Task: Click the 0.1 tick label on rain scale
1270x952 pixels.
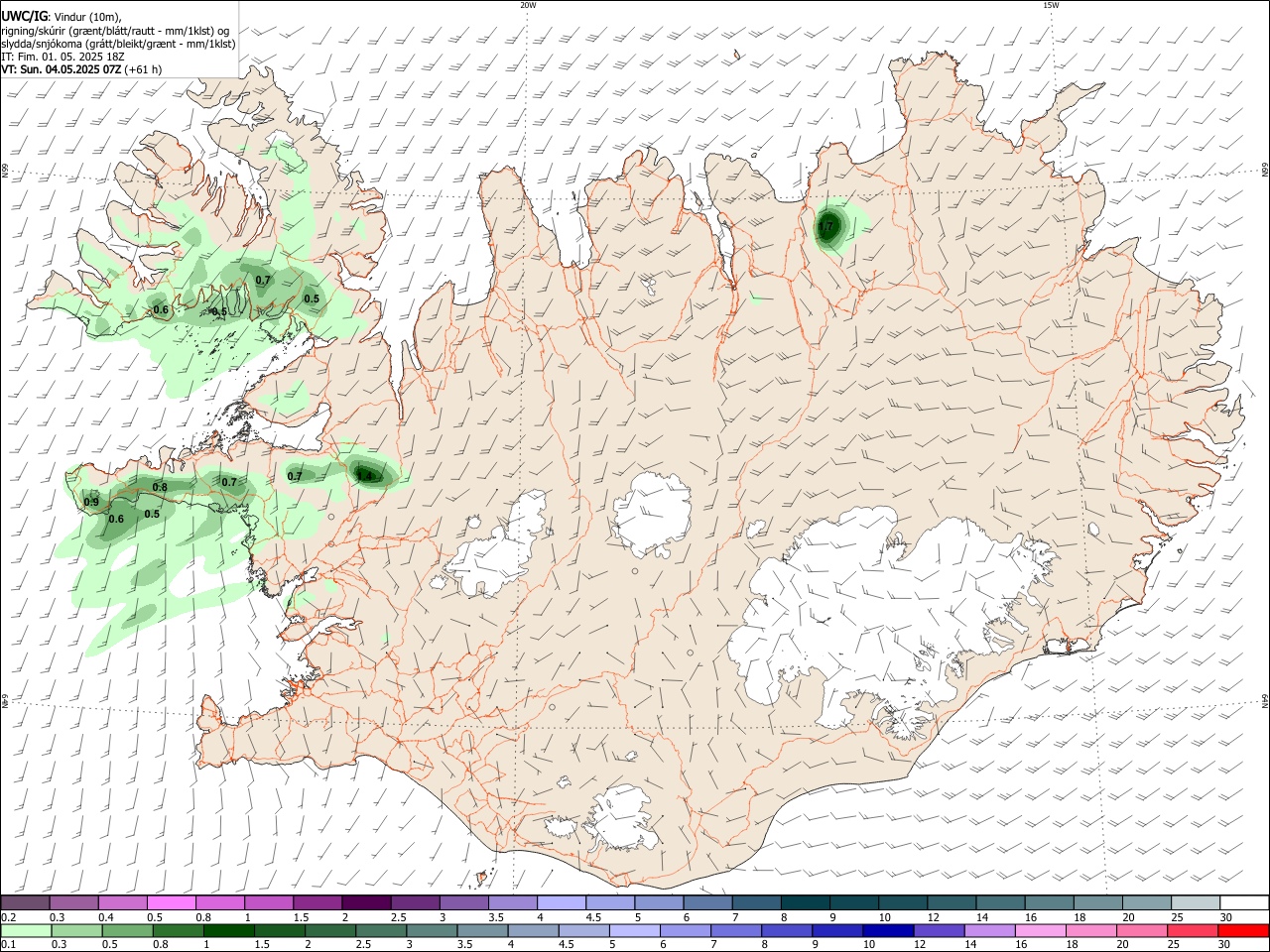Action: tap(9, 945)
